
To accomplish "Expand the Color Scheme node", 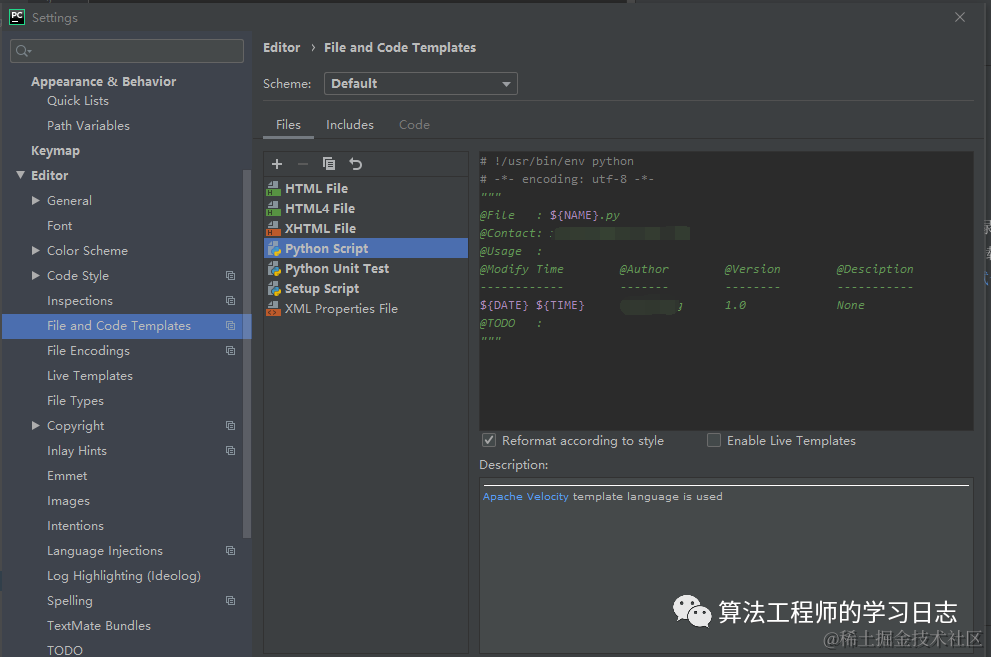I will [x=36, y=251].
